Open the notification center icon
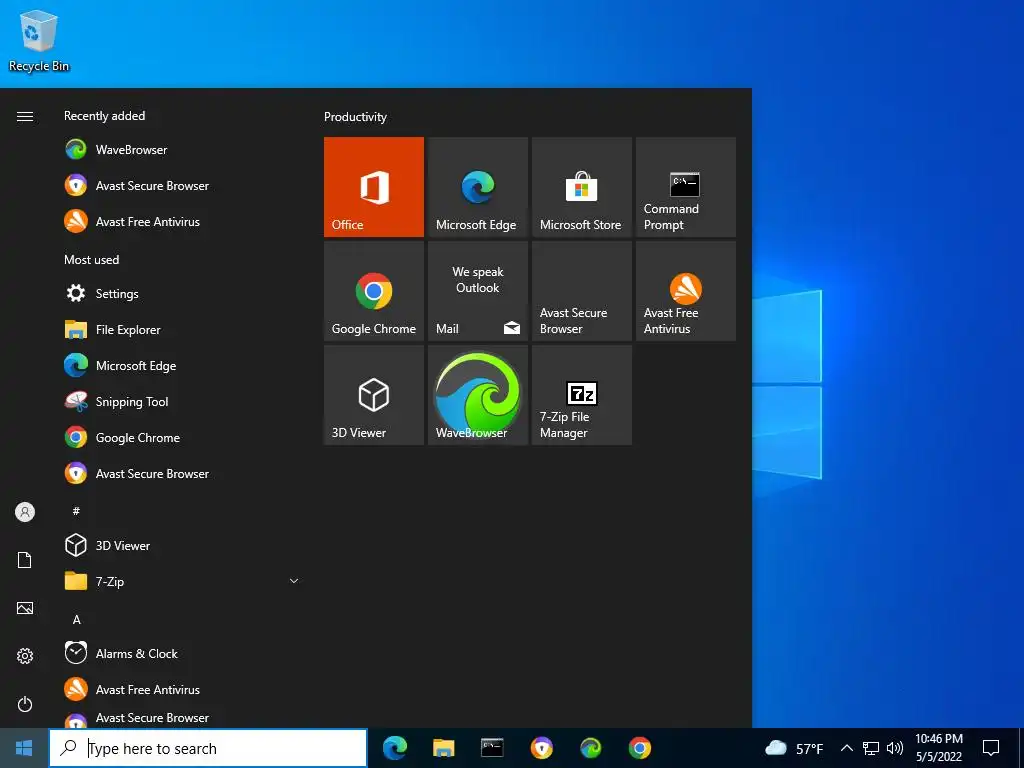Viewport: 1024px width, 768px height. coord(991,748)
